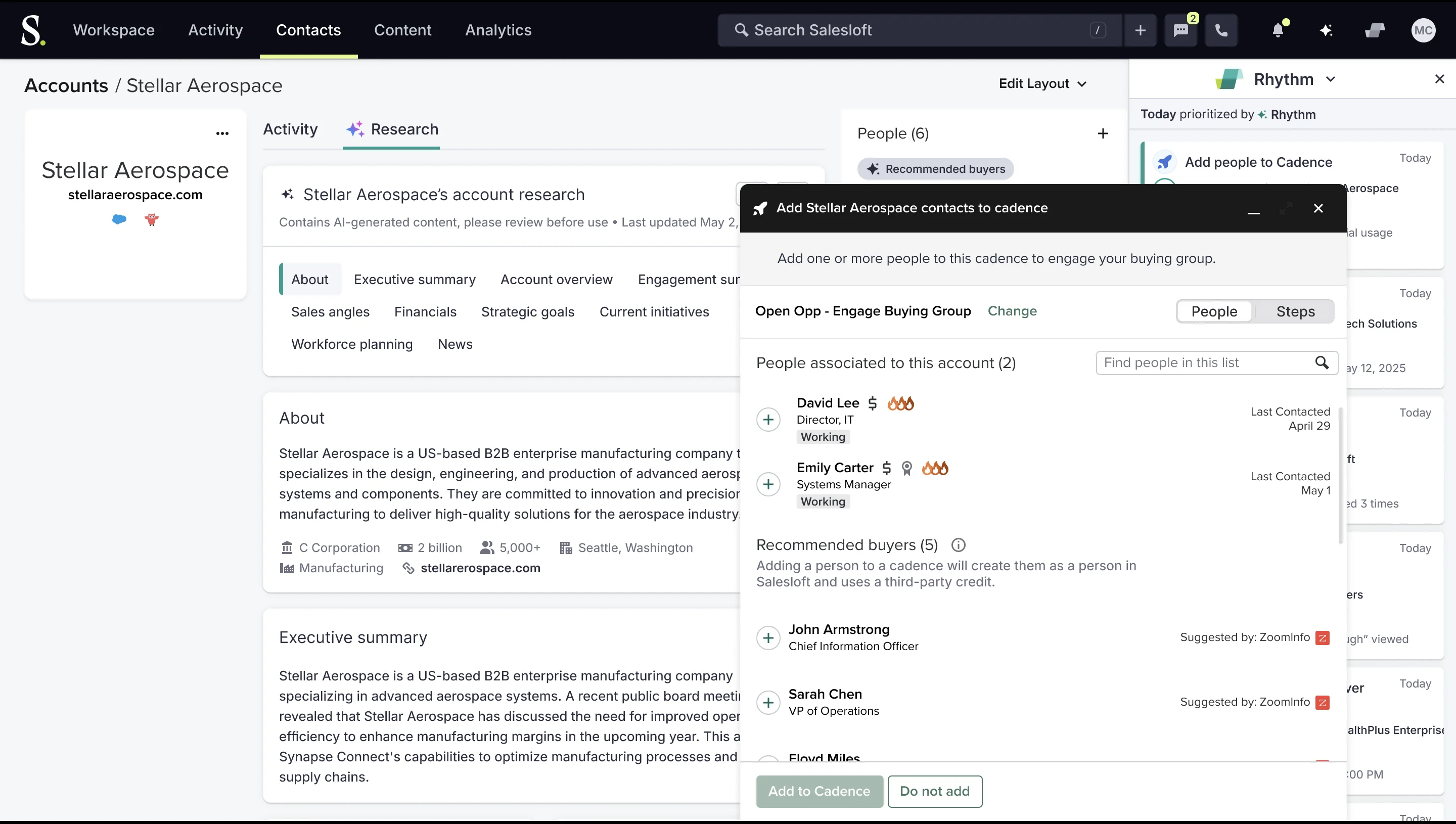Click David Lee's flame hotness icon
The image size is (1456, 824).
click(900, 403)
